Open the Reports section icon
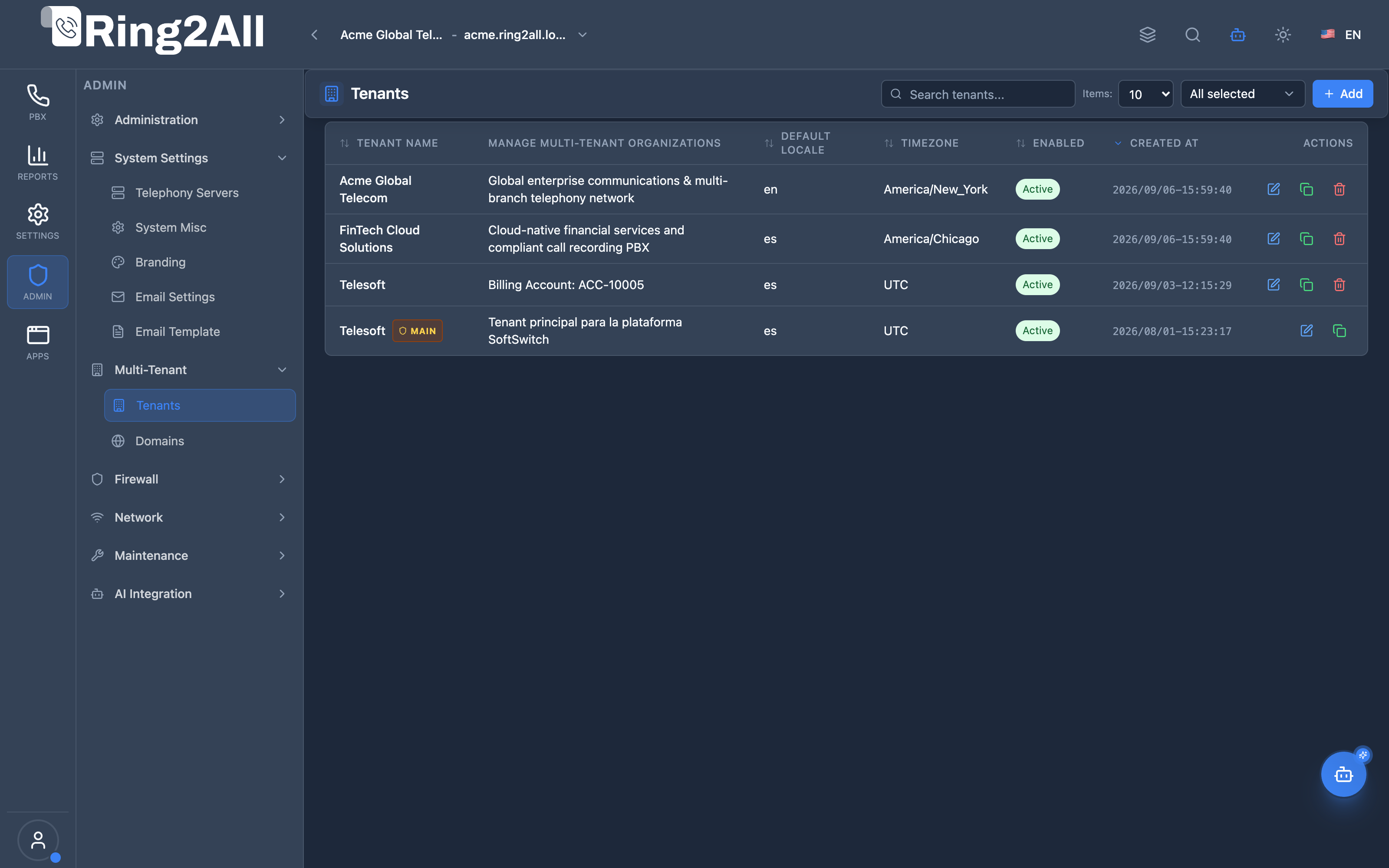 tap(37, 162)
